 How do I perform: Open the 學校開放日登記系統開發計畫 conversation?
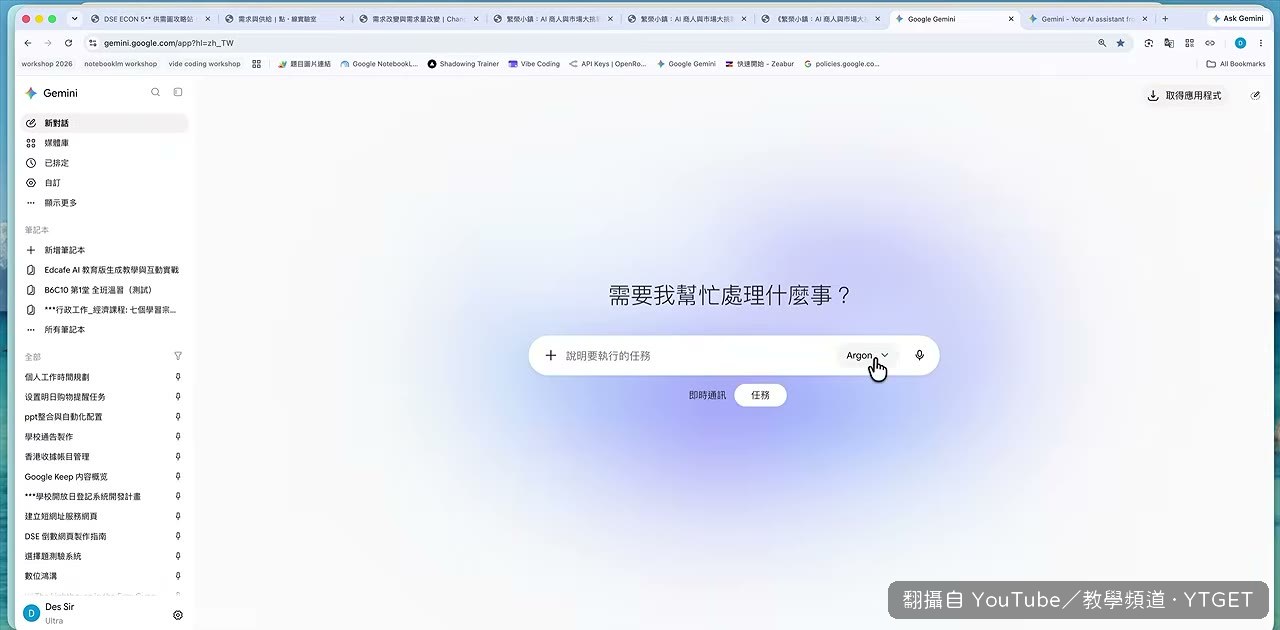[x=83, y=496]
